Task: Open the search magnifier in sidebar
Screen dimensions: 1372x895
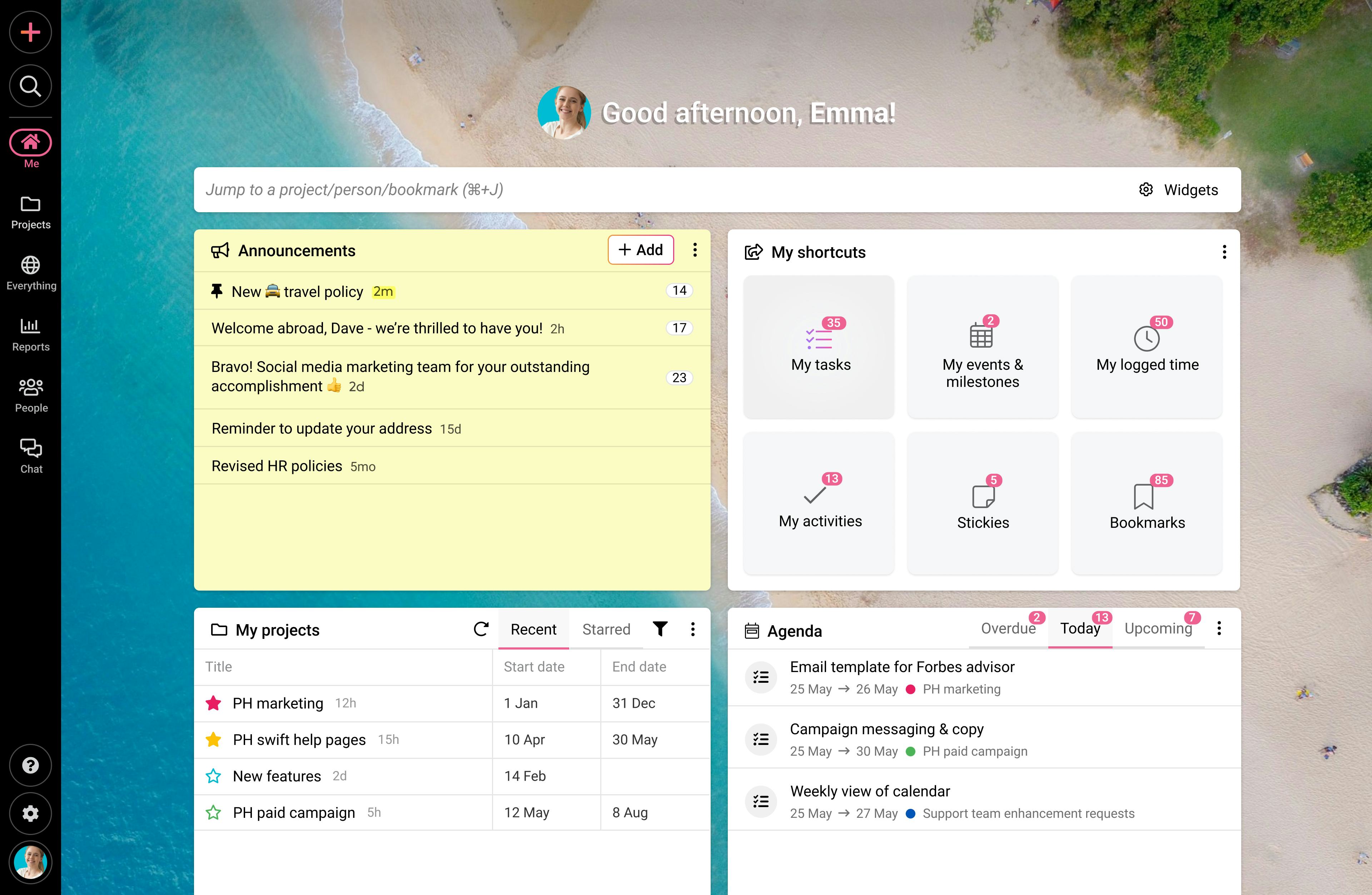Action: click(x=31, y=86)
